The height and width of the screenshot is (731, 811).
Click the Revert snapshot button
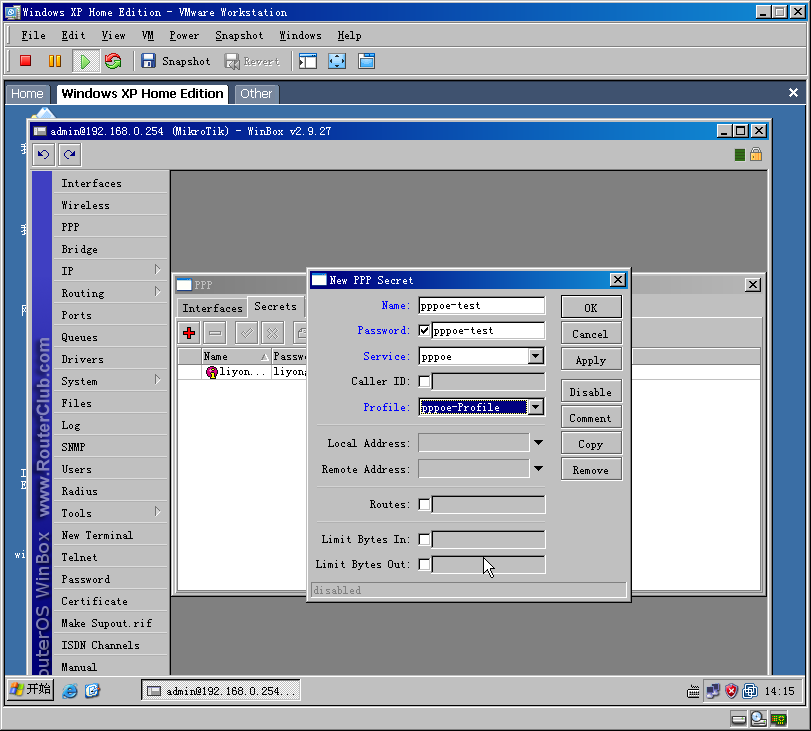pos(252,62)
